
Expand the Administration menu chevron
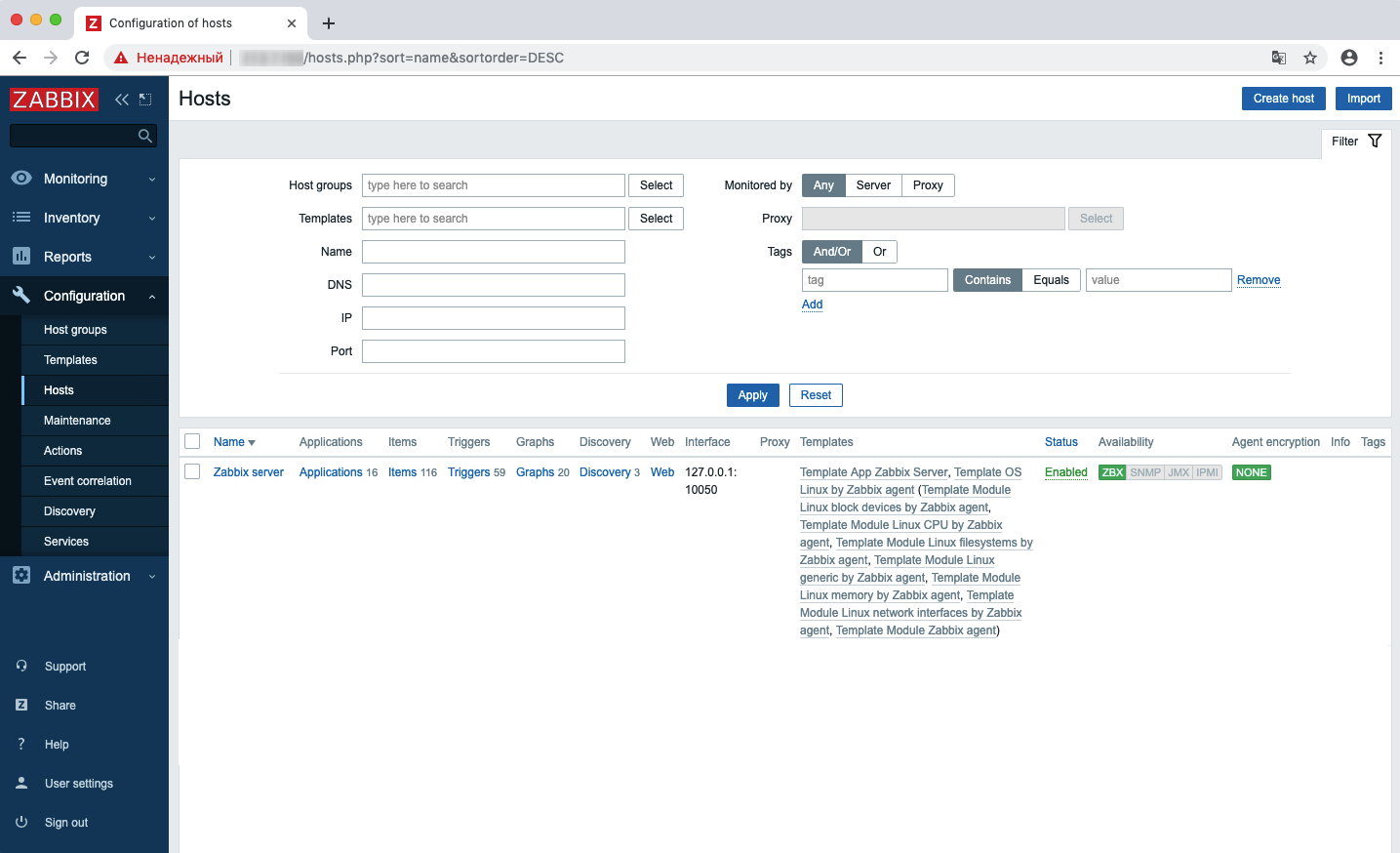pos(152,577)
